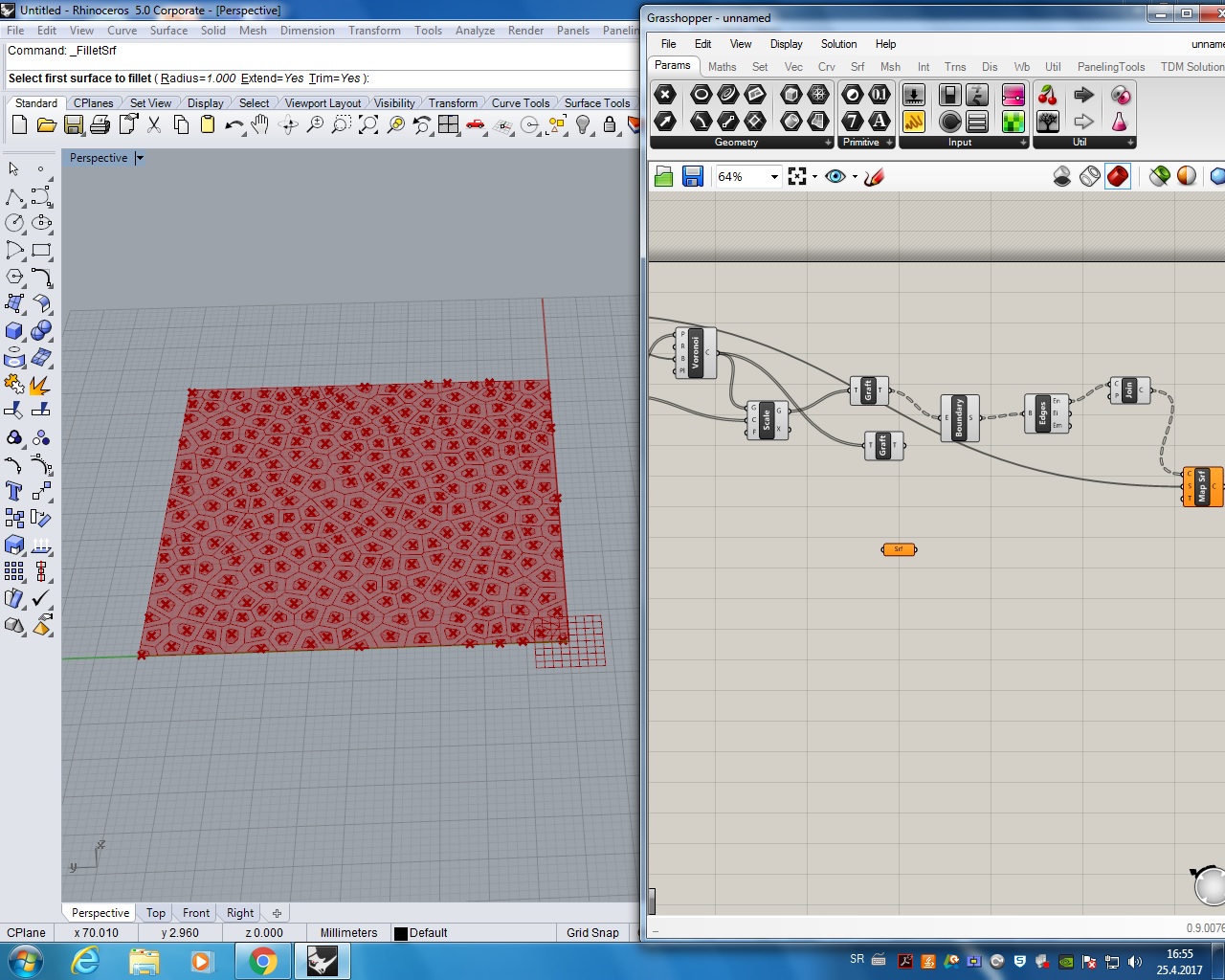Select the Rectangle tool in sidebar
The height and width of the screenshot is (980, 1225).
coord(41,251)
